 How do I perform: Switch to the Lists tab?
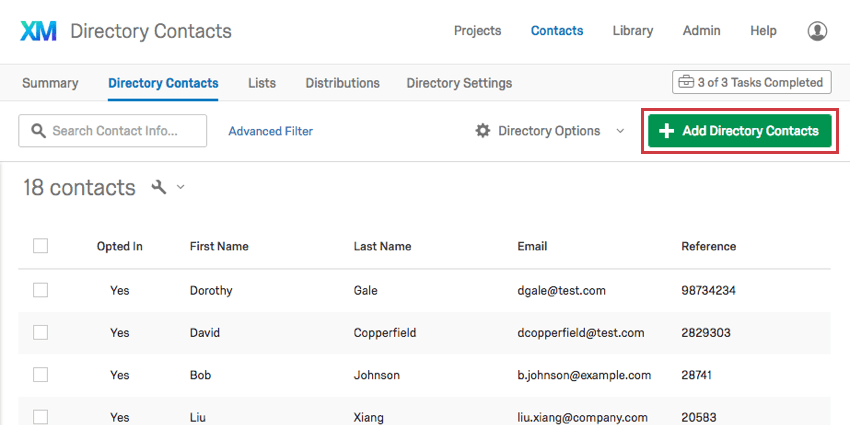click(262, 83)
